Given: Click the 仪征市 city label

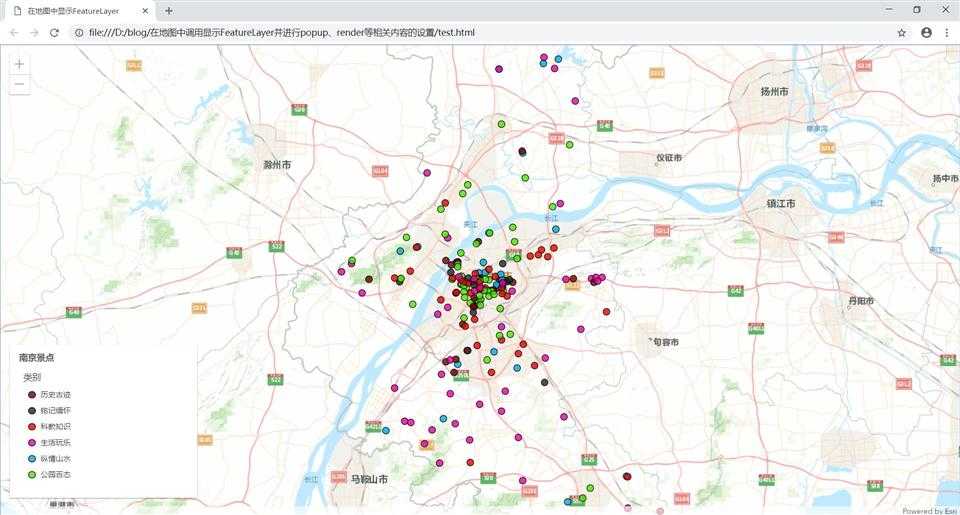Looking at the screenshot, I should (x=669, y=157).
